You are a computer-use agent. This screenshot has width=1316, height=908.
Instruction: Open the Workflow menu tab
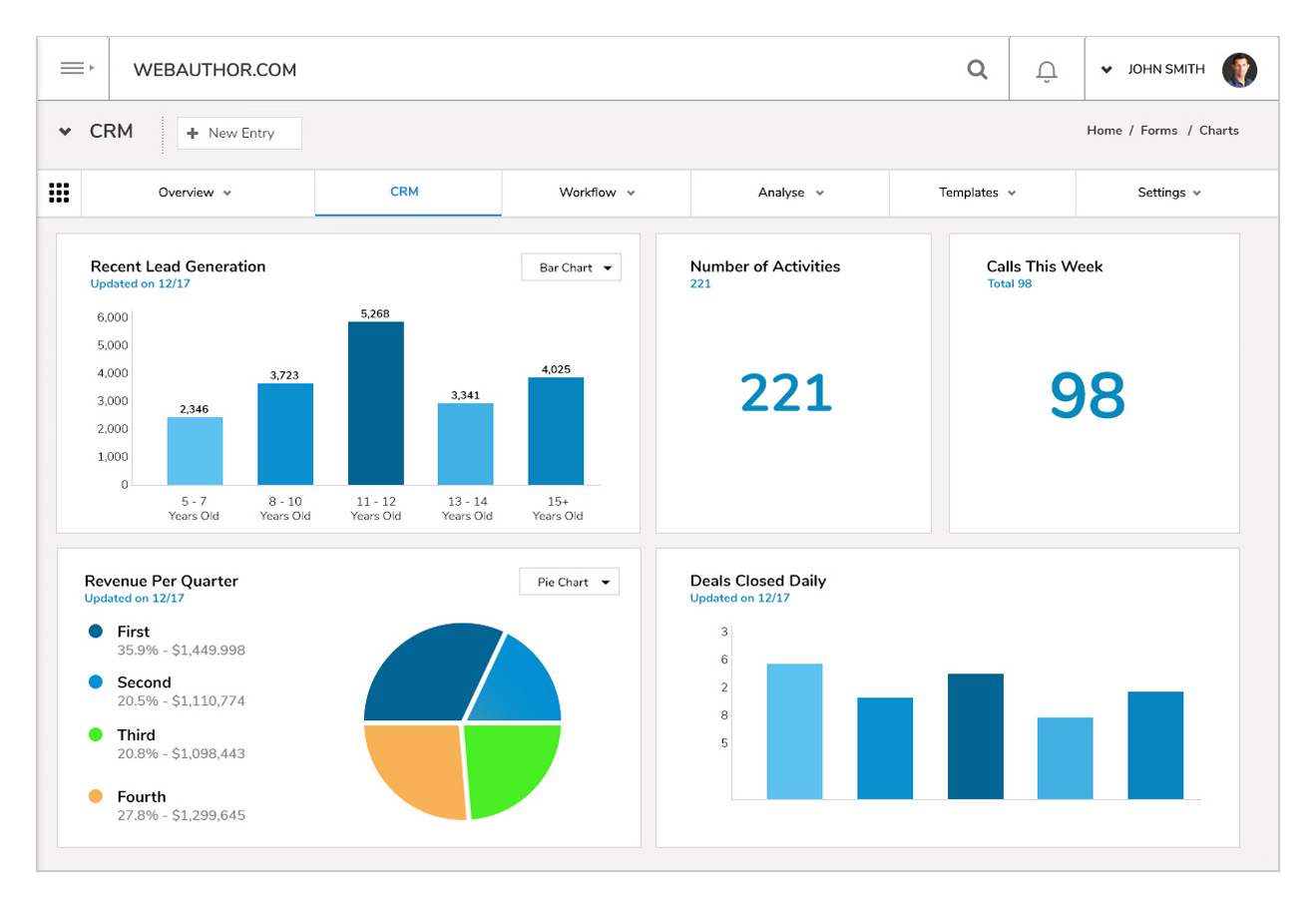tap(596, 193)
